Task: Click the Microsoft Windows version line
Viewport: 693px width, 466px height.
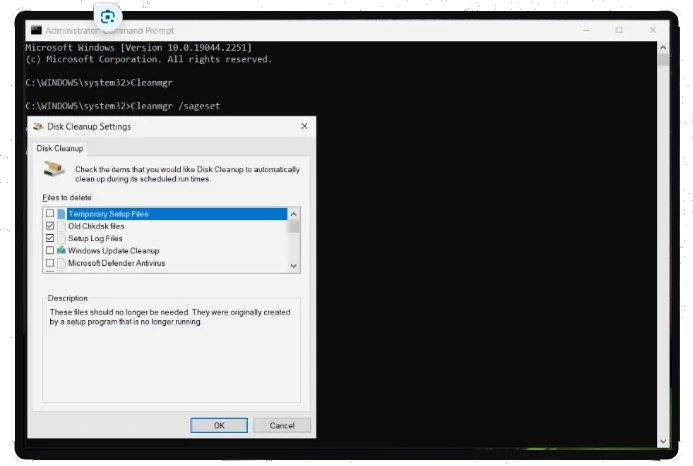Action: pos(138,47)
